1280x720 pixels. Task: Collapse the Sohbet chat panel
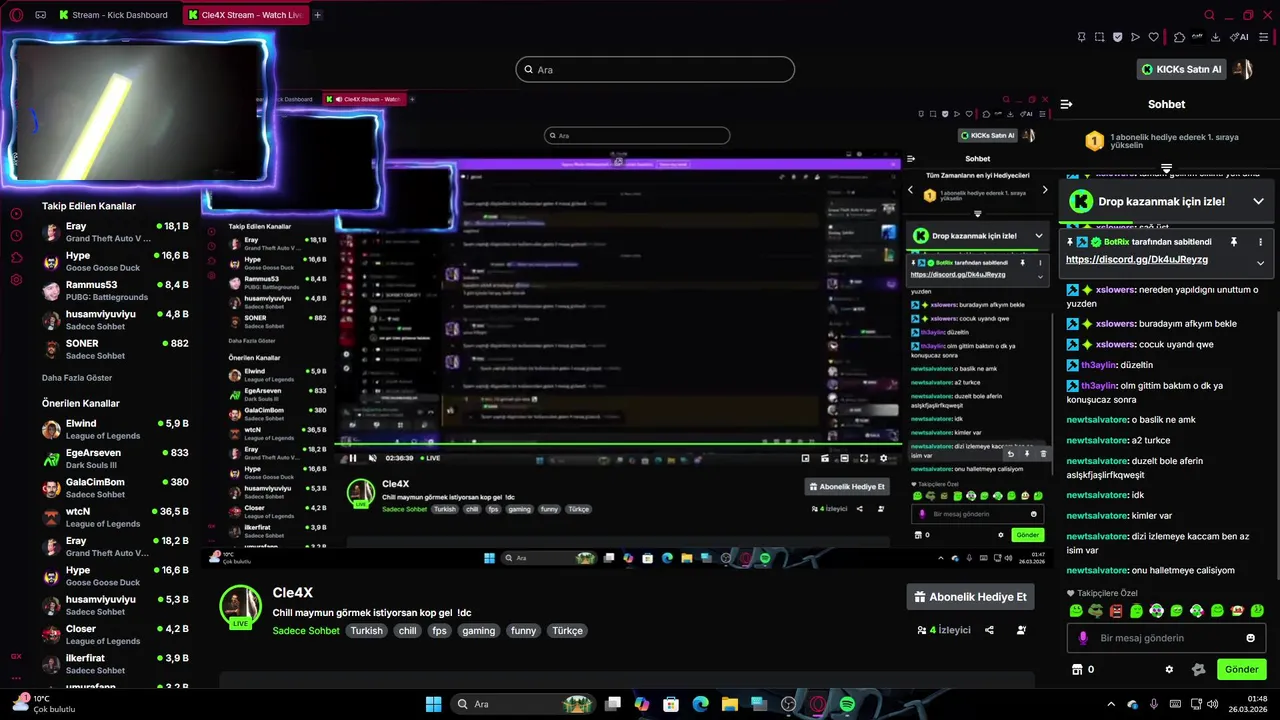[x=1067, y=104]
